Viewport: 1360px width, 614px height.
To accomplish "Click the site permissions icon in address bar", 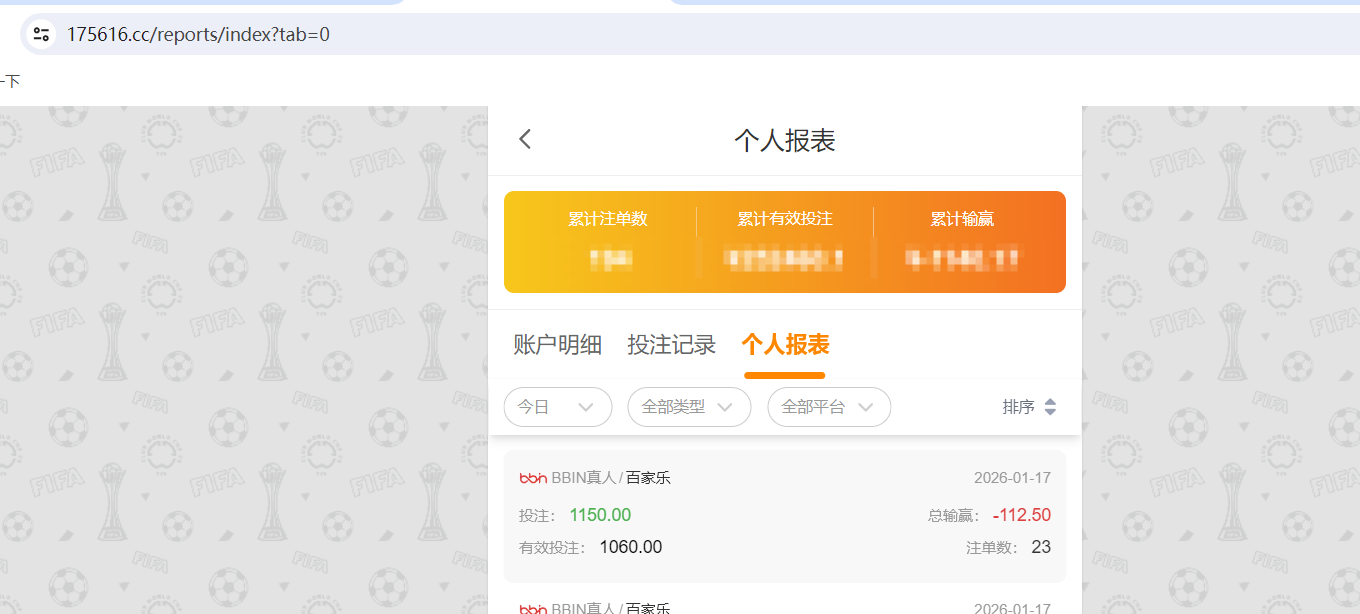I will (39, 33).
